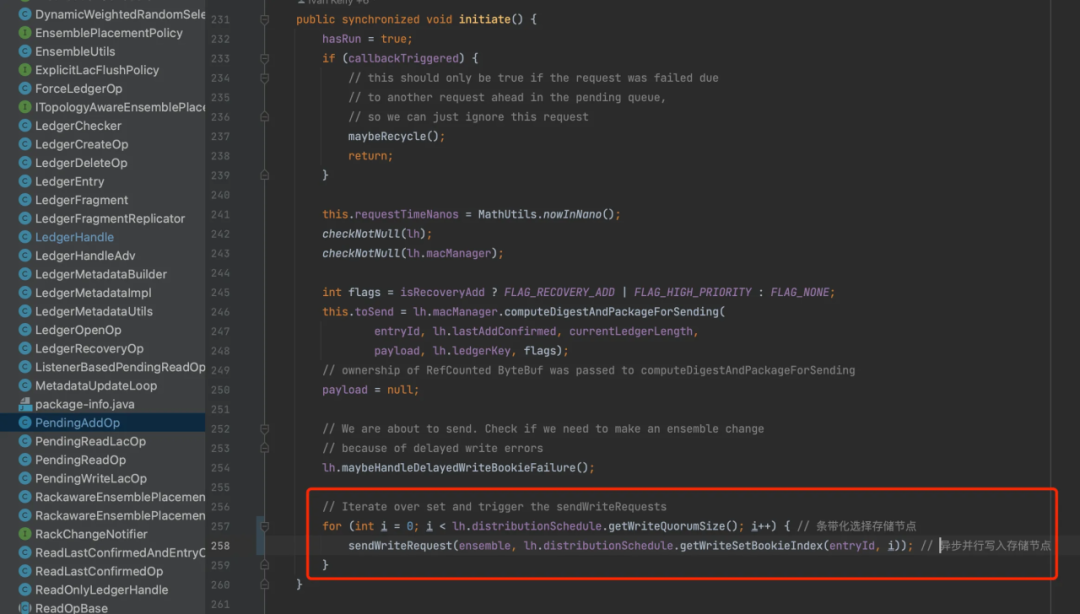The width and height of the screenshot is (1080, 614).
Task: Click the class icon beside LedgerChecker
Action: click(25, 125)
